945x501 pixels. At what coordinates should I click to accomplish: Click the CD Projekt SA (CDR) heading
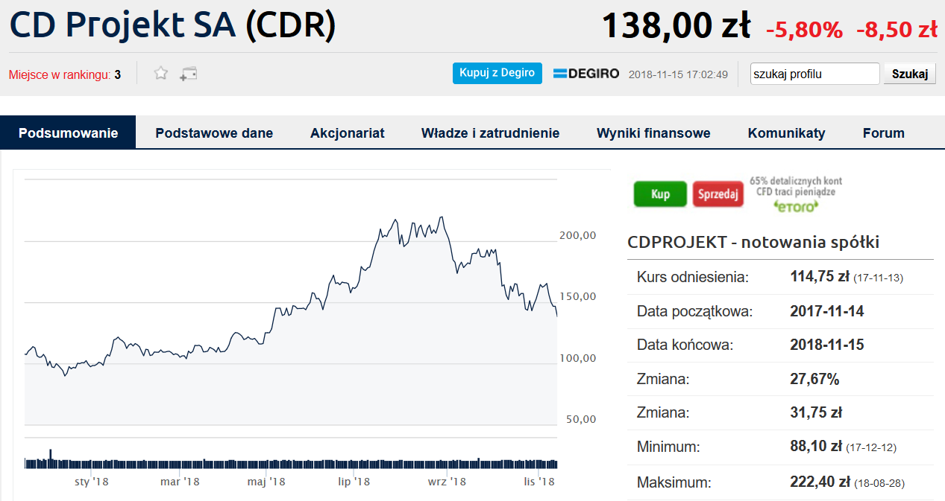173,26
